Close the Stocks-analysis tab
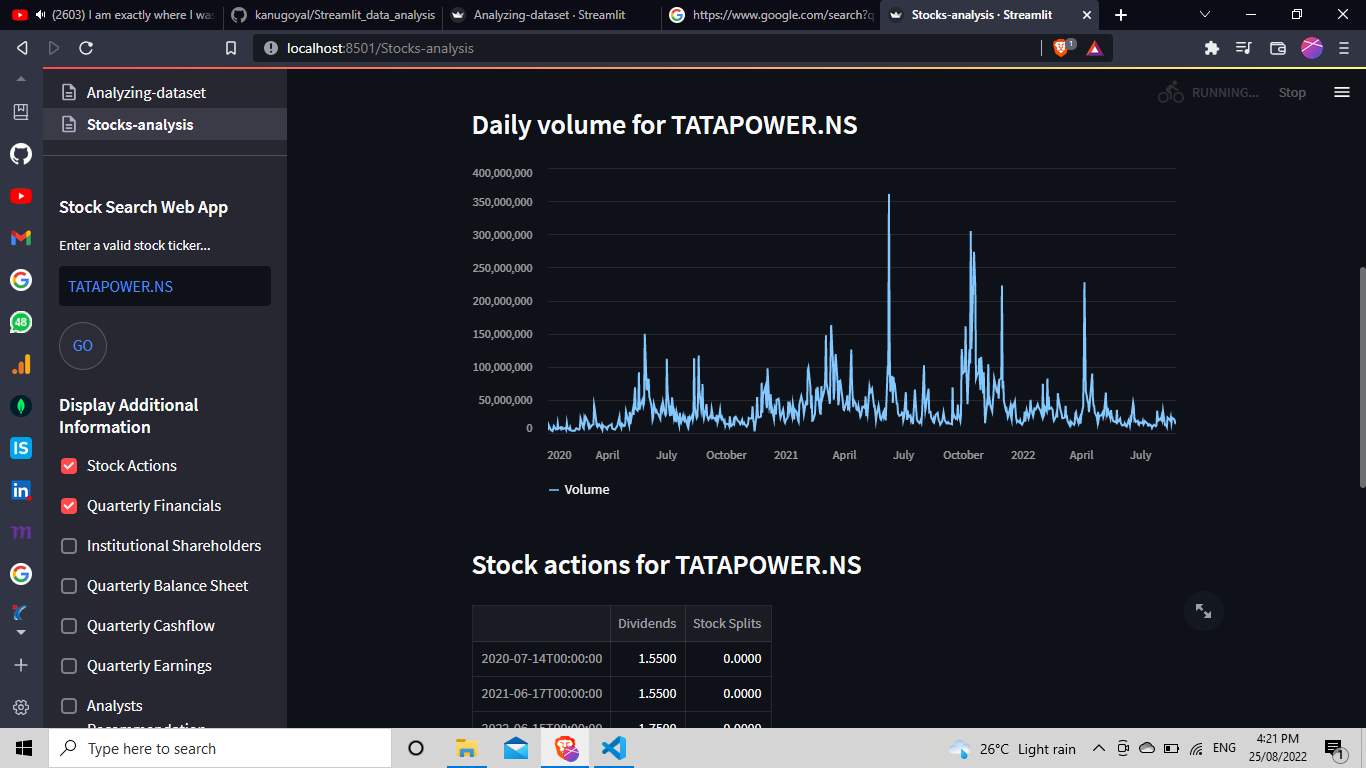The height and width of the screenshot is (768, 1366). 1087,15
